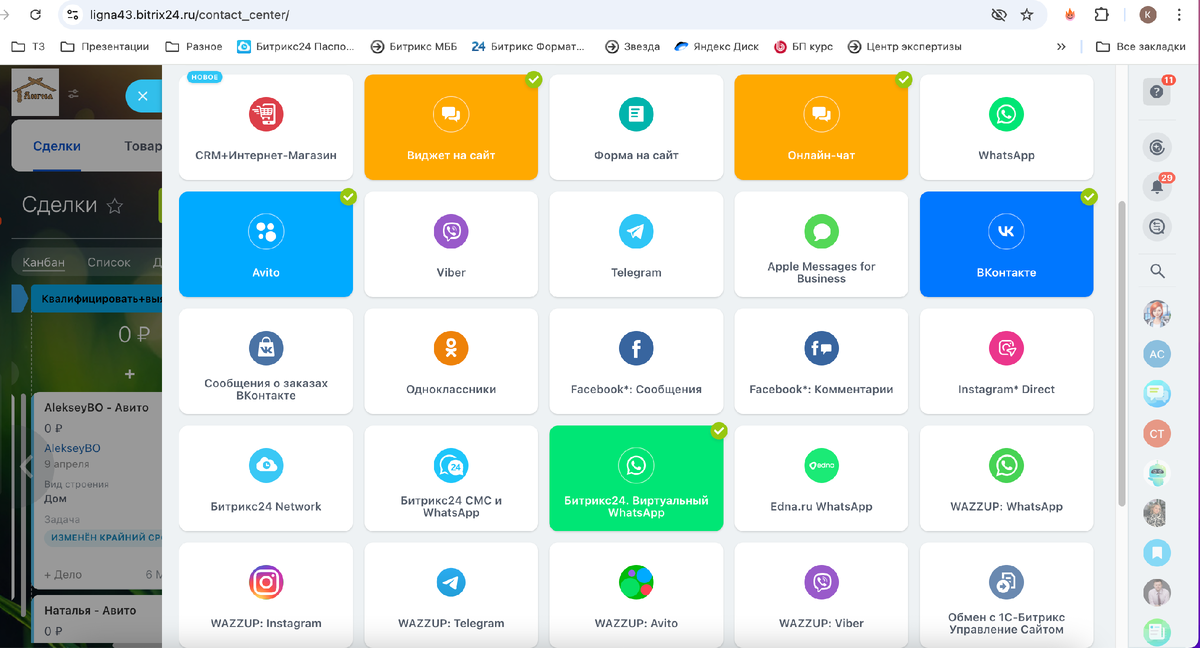Open the robot bot avatar in sidebar
The width and height of the screenshot is (1200, 648).
[x=1157, y=473]
